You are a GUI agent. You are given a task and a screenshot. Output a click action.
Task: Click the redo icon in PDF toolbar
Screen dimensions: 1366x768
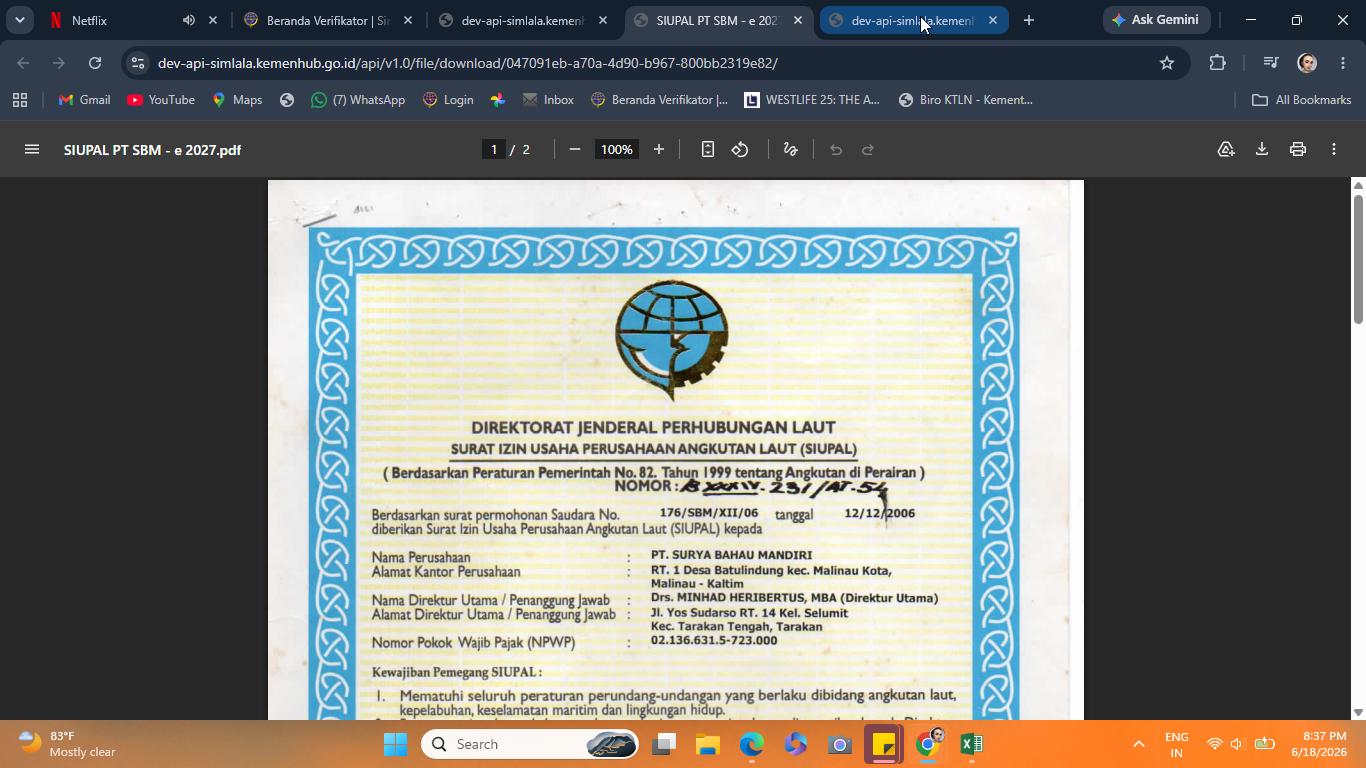[x=868, y=149]
